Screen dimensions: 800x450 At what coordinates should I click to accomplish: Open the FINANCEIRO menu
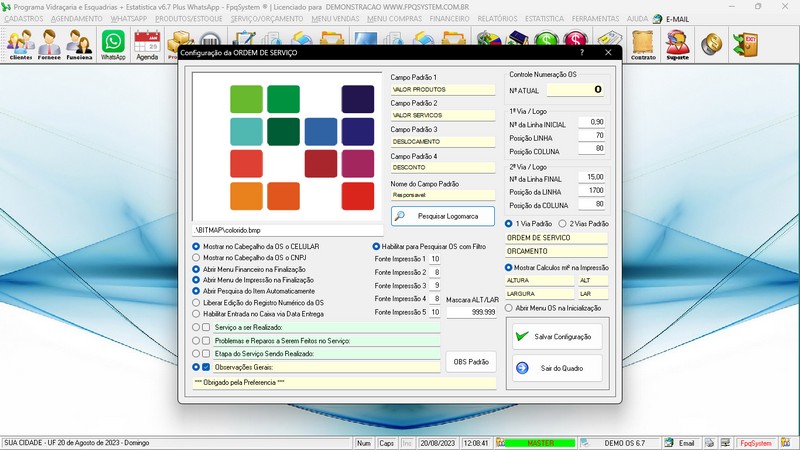pyautogui.click(x=449, y=19)
